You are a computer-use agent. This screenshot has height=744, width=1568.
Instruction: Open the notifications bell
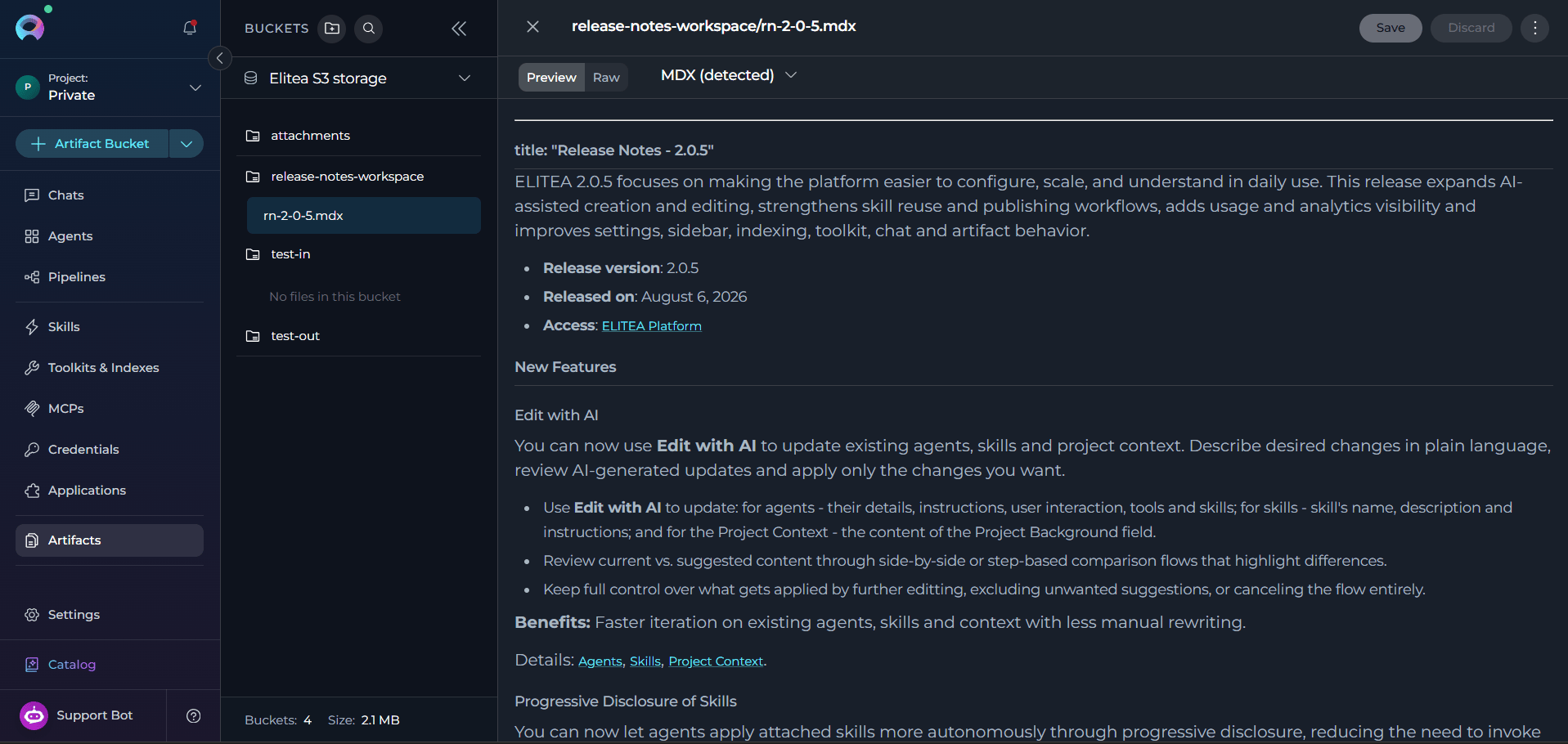tap(190, 28)
